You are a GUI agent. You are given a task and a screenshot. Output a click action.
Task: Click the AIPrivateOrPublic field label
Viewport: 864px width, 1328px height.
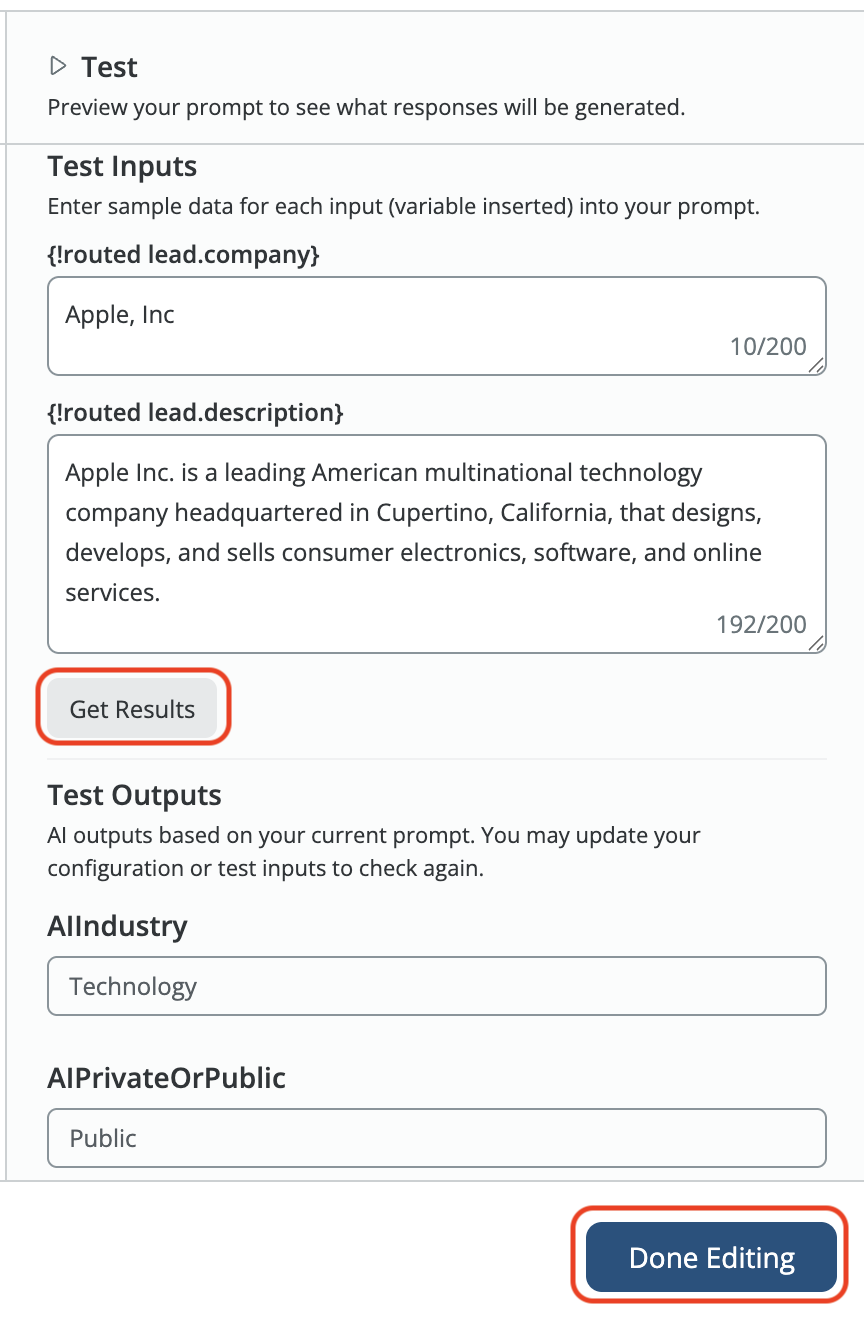166,1077
